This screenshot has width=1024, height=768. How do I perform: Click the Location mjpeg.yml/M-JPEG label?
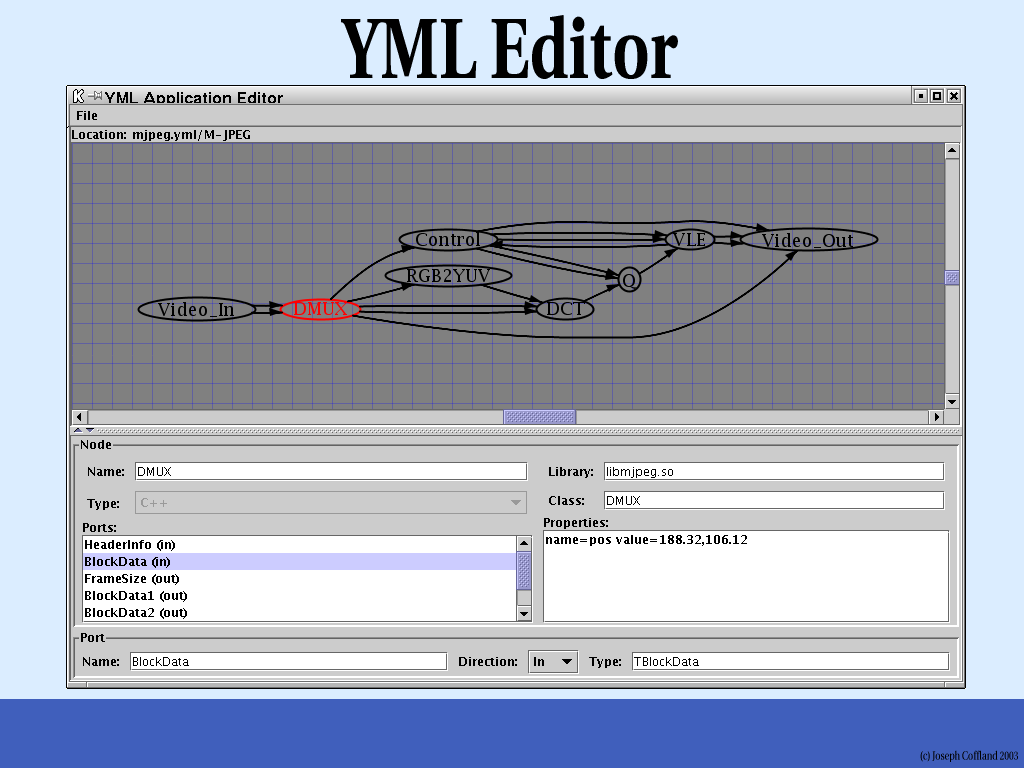(161, 135)
